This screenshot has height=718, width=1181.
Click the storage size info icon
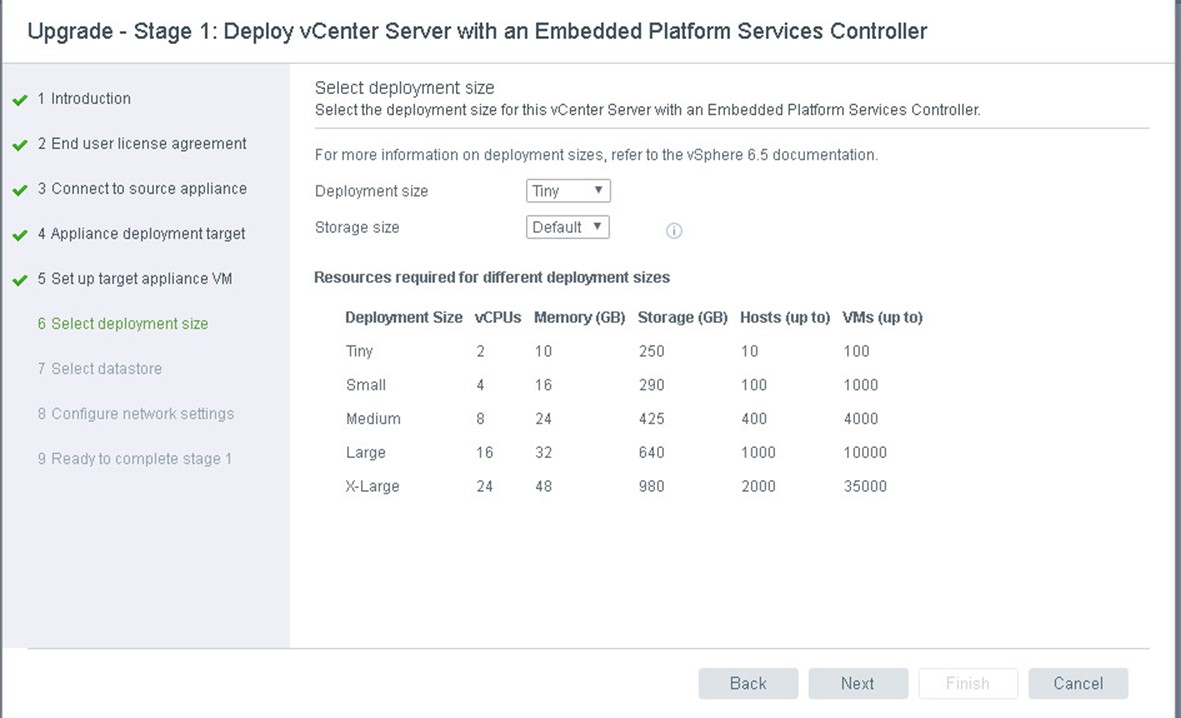pos(674,231)
